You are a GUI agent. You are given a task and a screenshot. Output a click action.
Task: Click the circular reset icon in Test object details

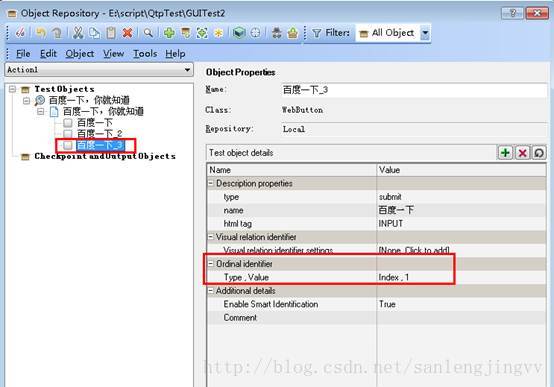(x=539, y=153)
